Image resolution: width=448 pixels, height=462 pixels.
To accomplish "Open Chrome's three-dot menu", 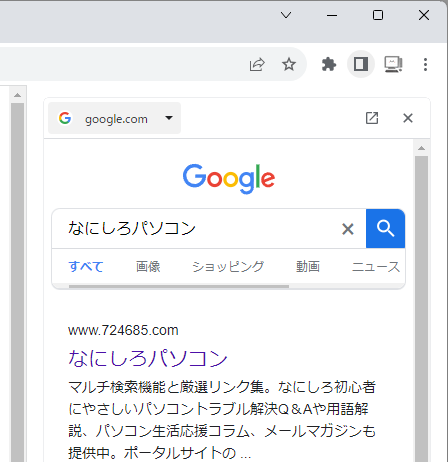I will (425, 64).
